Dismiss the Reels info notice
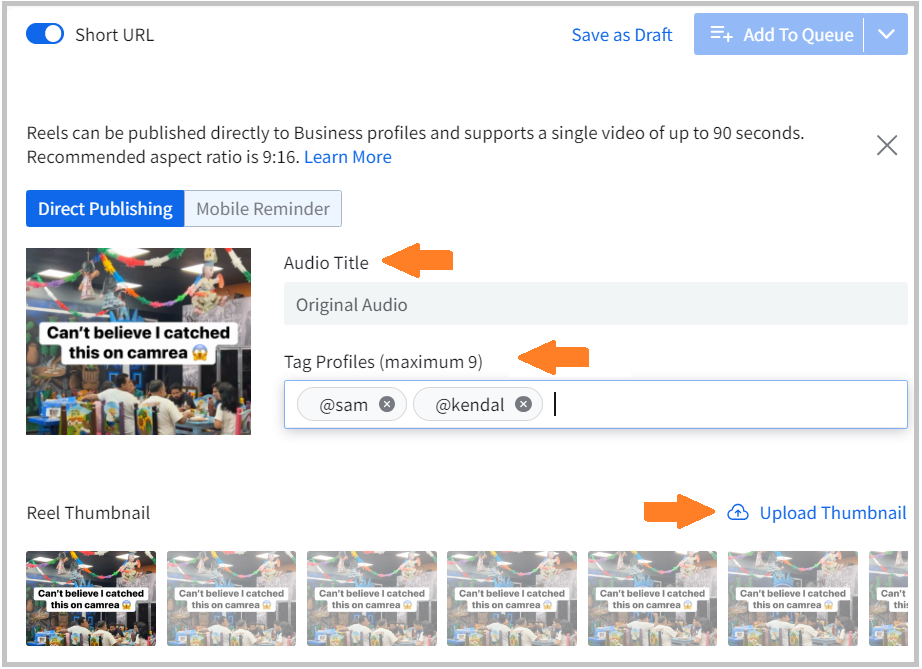 coord(886,146)
